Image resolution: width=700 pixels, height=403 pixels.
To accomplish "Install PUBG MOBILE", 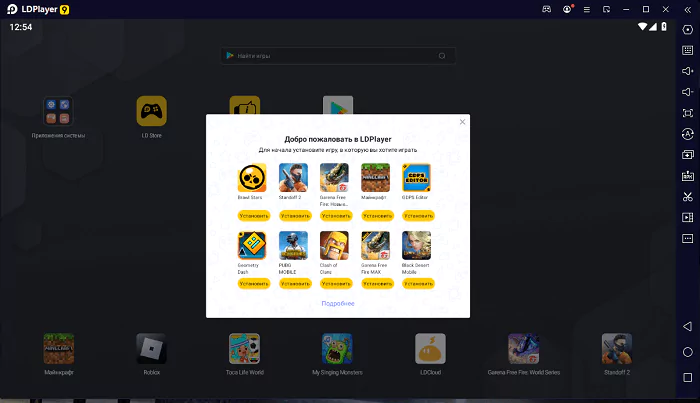I will coord(295,284).
